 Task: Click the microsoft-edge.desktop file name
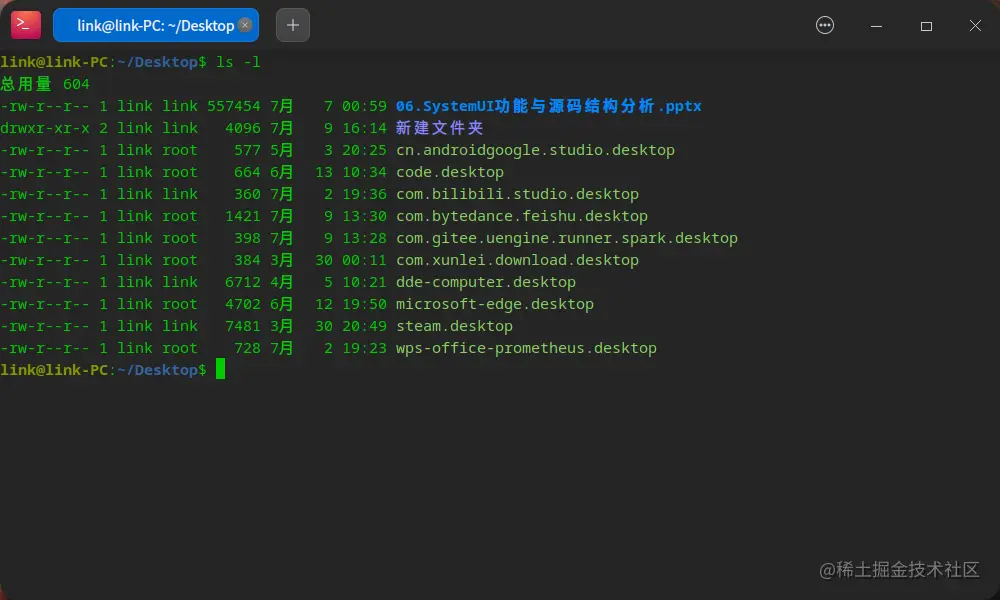click(495, 304)
